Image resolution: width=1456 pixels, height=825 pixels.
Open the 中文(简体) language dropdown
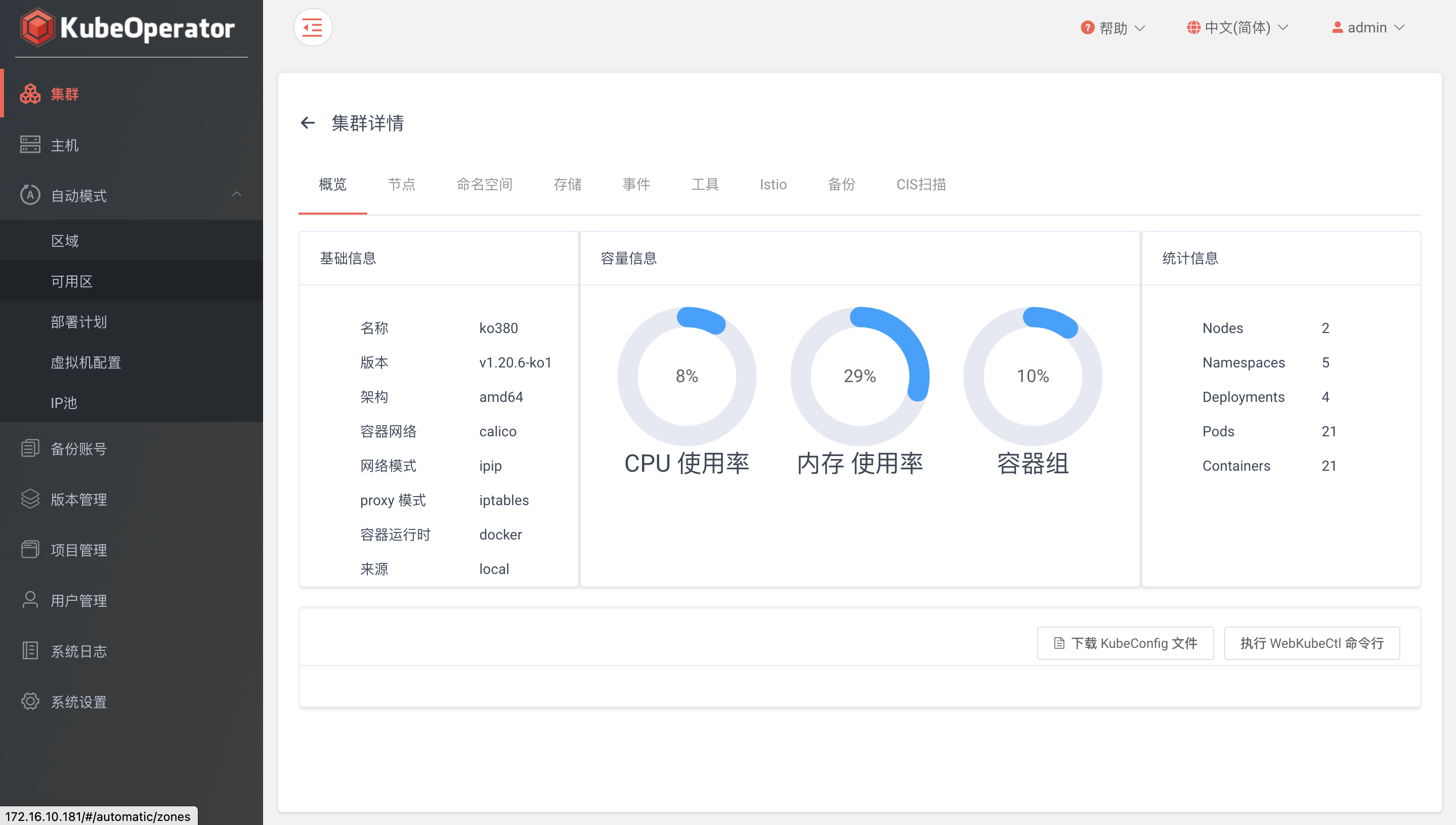tap(1236, 27)
